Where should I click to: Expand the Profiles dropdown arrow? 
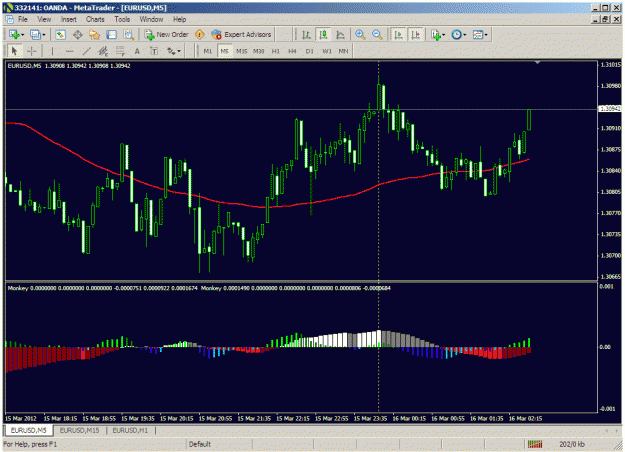[x=44, y=35]
